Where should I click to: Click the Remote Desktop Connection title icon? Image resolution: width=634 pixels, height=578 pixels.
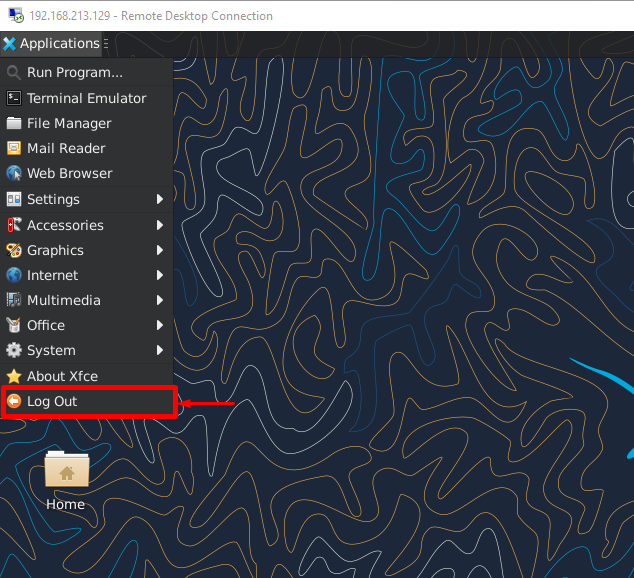coord(14,16)
